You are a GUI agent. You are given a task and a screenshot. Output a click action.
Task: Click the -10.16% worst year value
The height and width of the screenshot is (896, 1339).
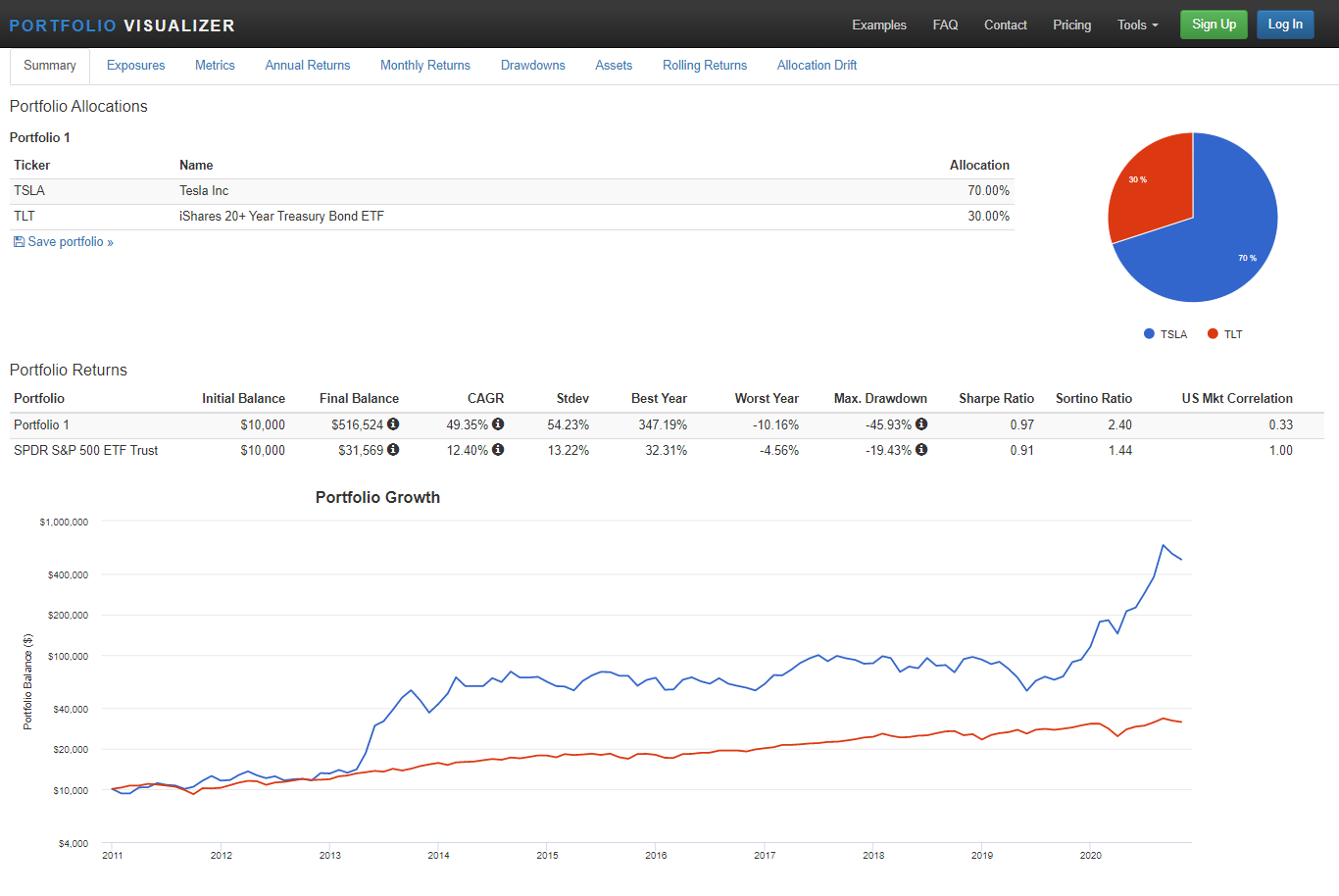click(775, 424)
